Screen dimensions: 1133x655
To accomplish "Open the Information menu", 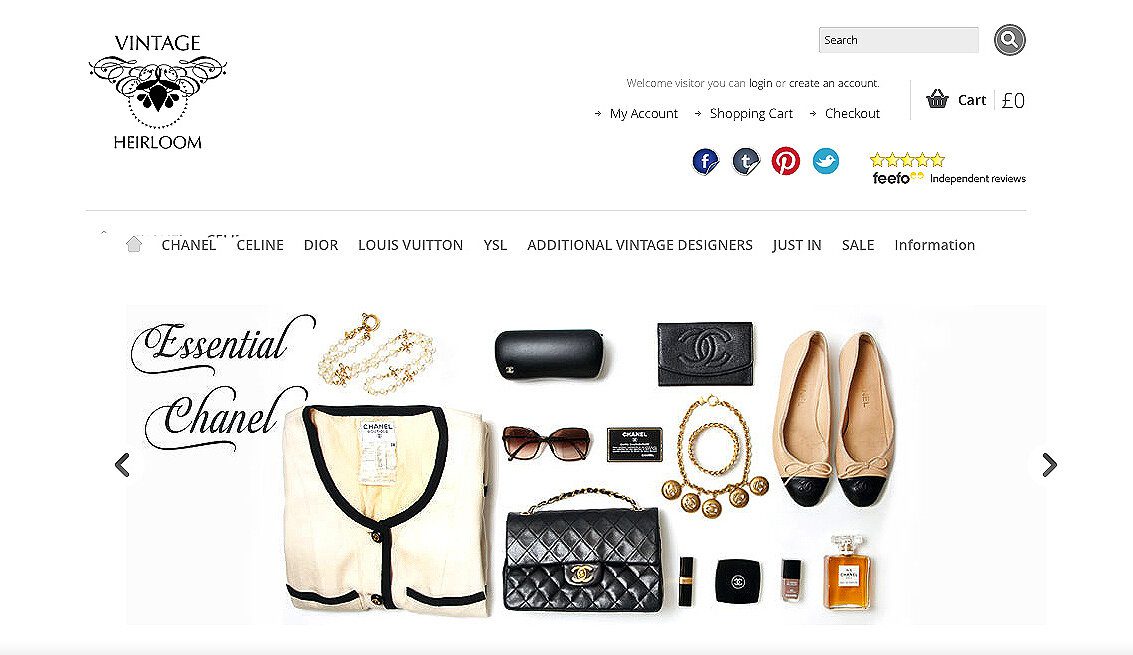I will click(934, 245).
